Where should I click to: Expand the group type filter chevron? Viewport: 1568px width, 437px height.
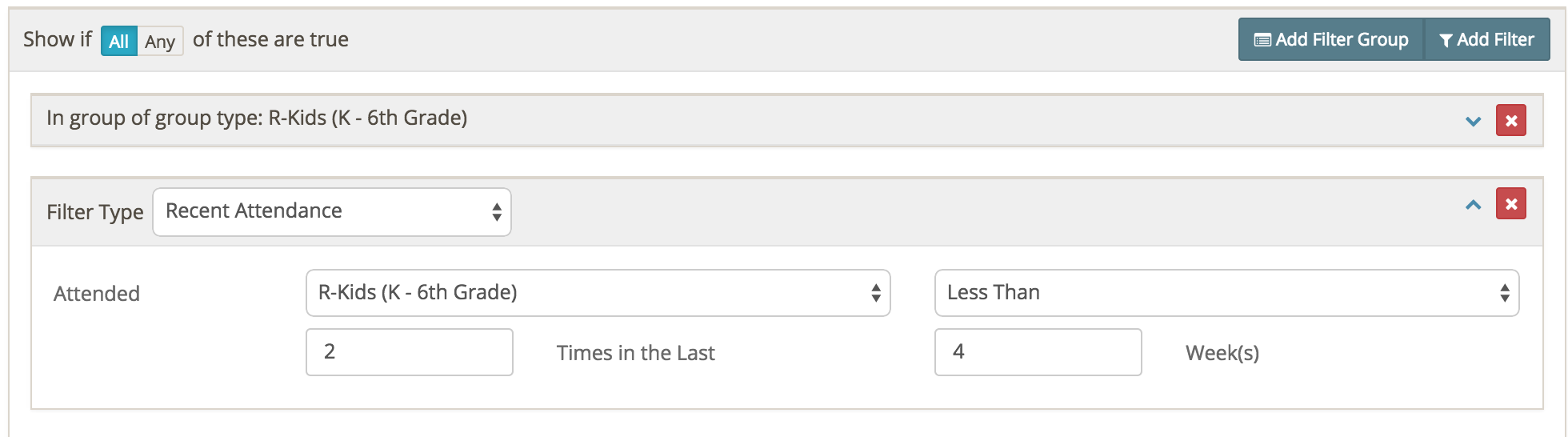(x=1473, y=122)
